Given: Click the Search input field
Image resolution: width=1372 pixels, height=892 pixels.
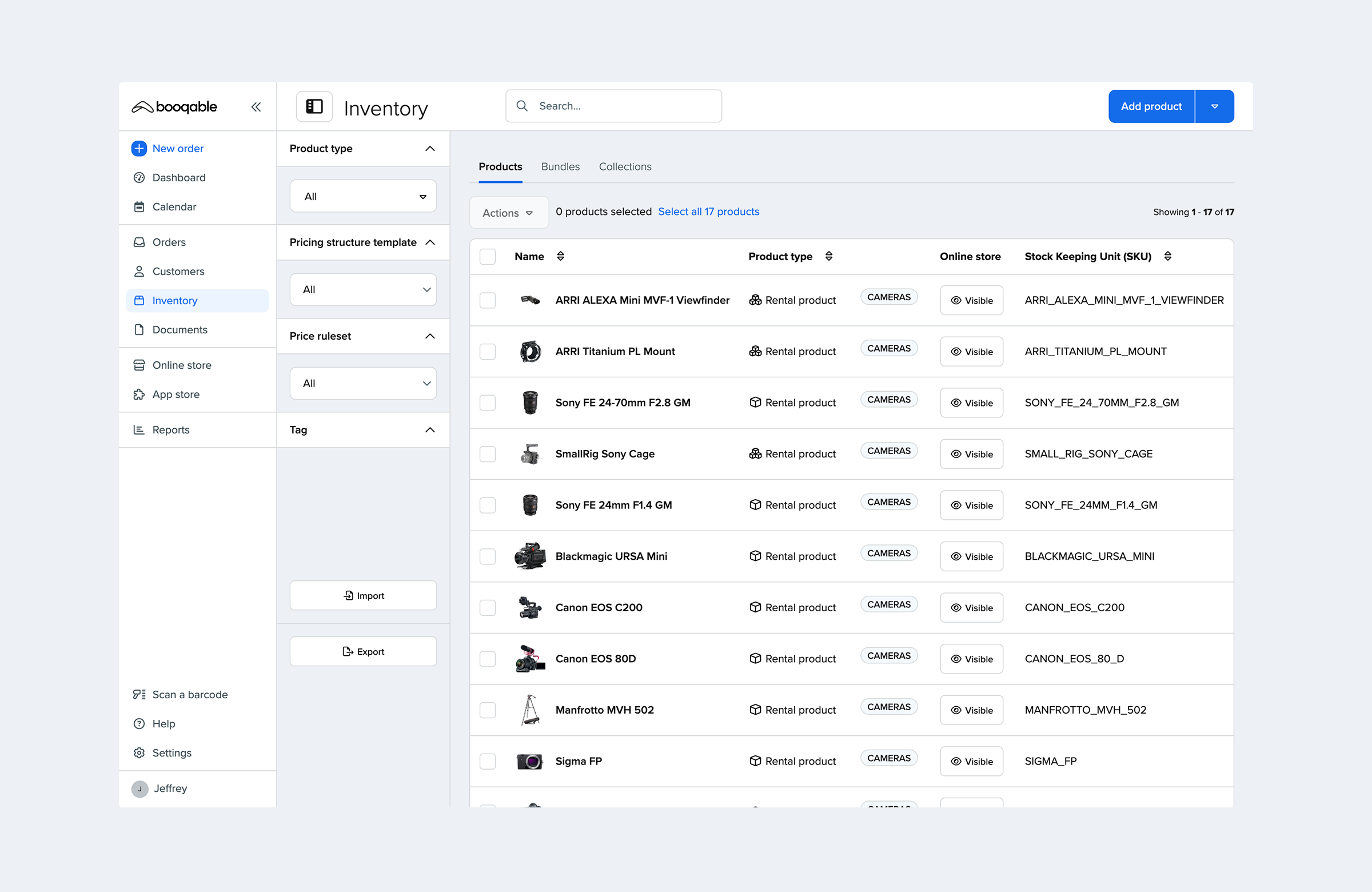Looking at the screenshot, I should tap(623, 106).
